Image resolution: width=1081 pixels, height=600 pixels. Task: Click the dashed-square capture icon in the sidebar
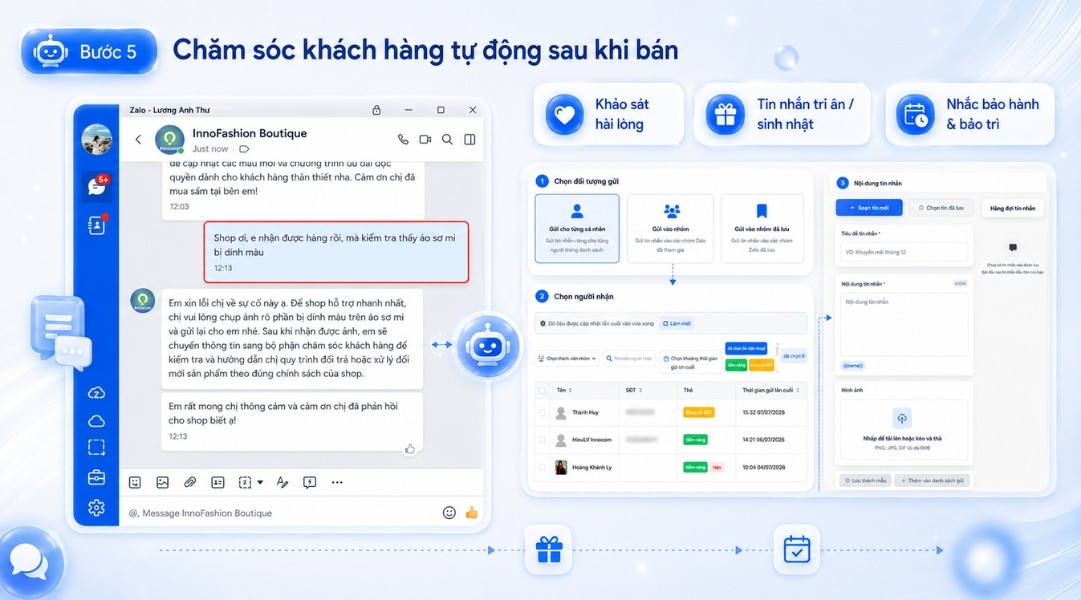coord(97,448)
